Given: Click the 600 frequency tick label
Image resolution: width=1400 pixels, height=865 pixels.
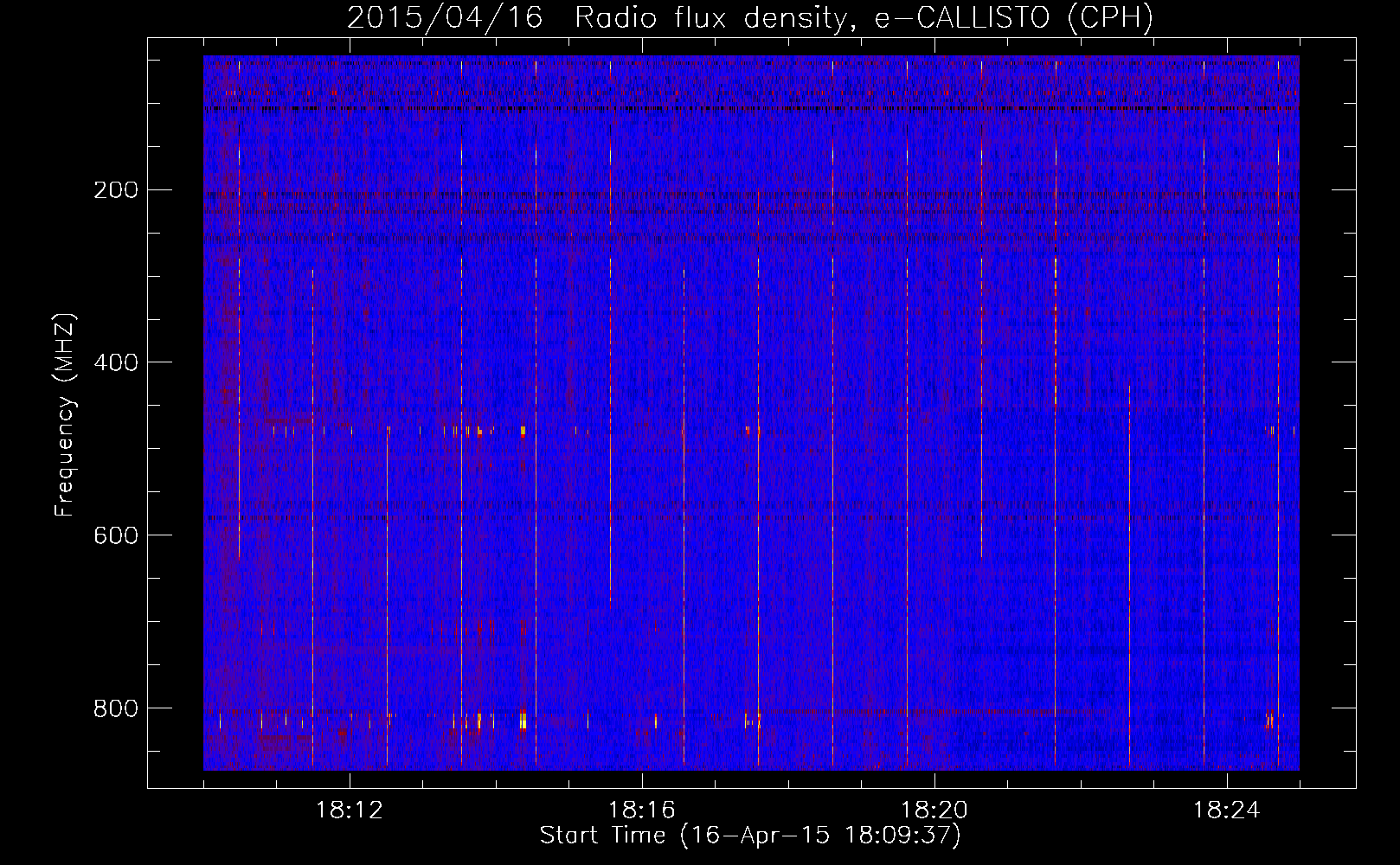Looking at the screenshot, I should click(116, 535).
